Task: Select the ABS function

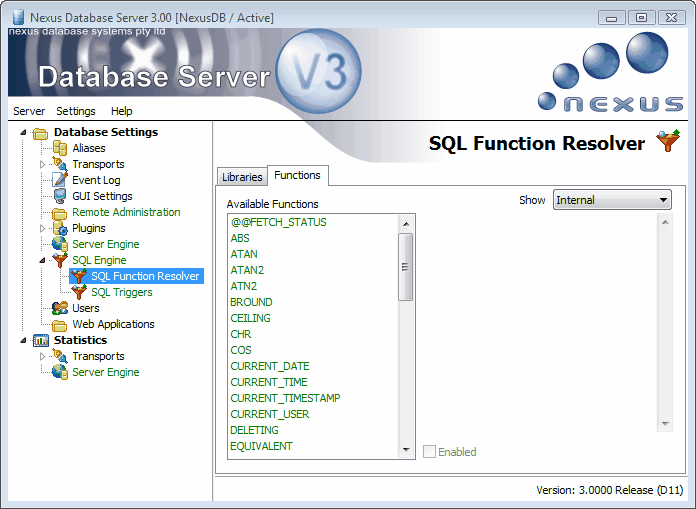Action: pyautogui.click(x=240, y=238)
